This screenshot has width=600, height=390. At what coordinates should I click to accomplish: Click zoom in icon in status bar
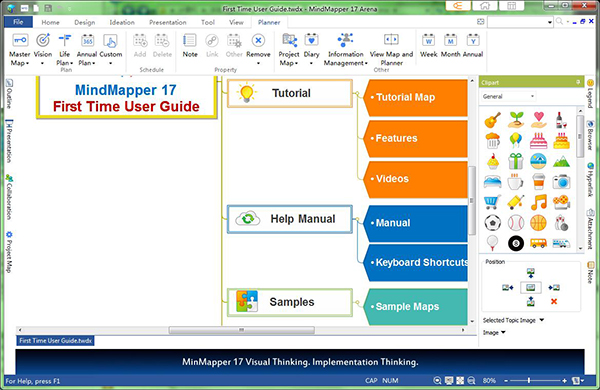[x=437, y=380]
